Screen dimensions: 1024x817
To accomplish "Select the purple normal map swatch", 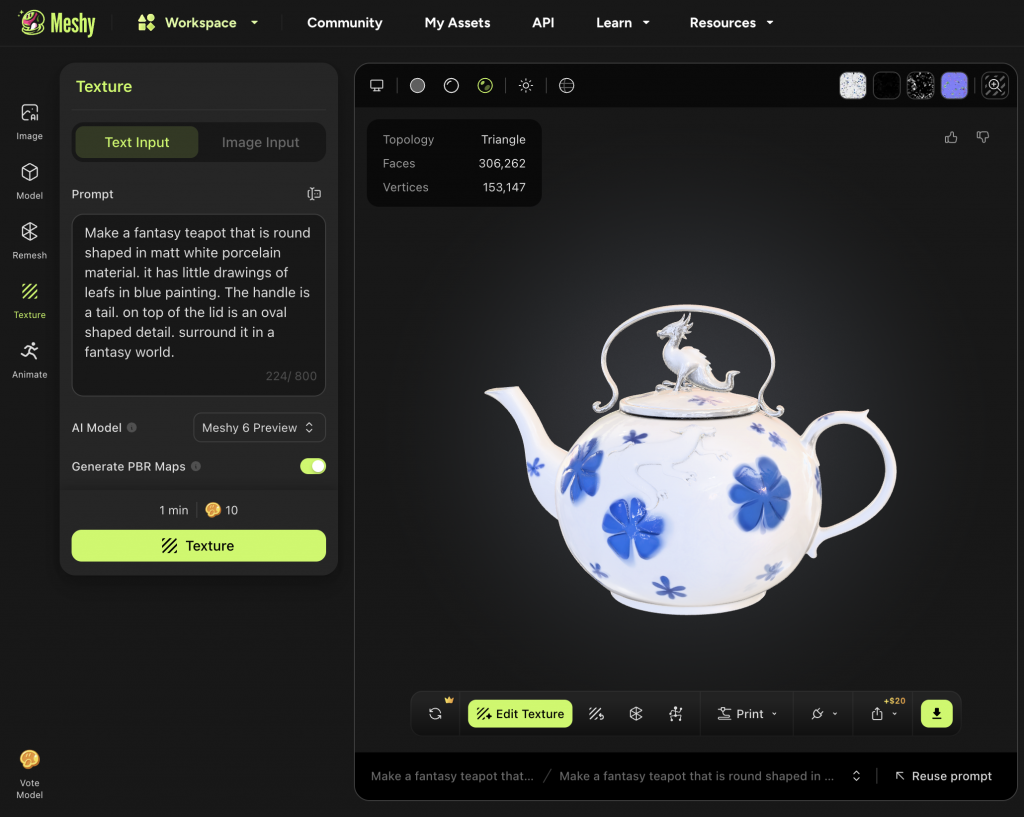I will click(954, 86).
